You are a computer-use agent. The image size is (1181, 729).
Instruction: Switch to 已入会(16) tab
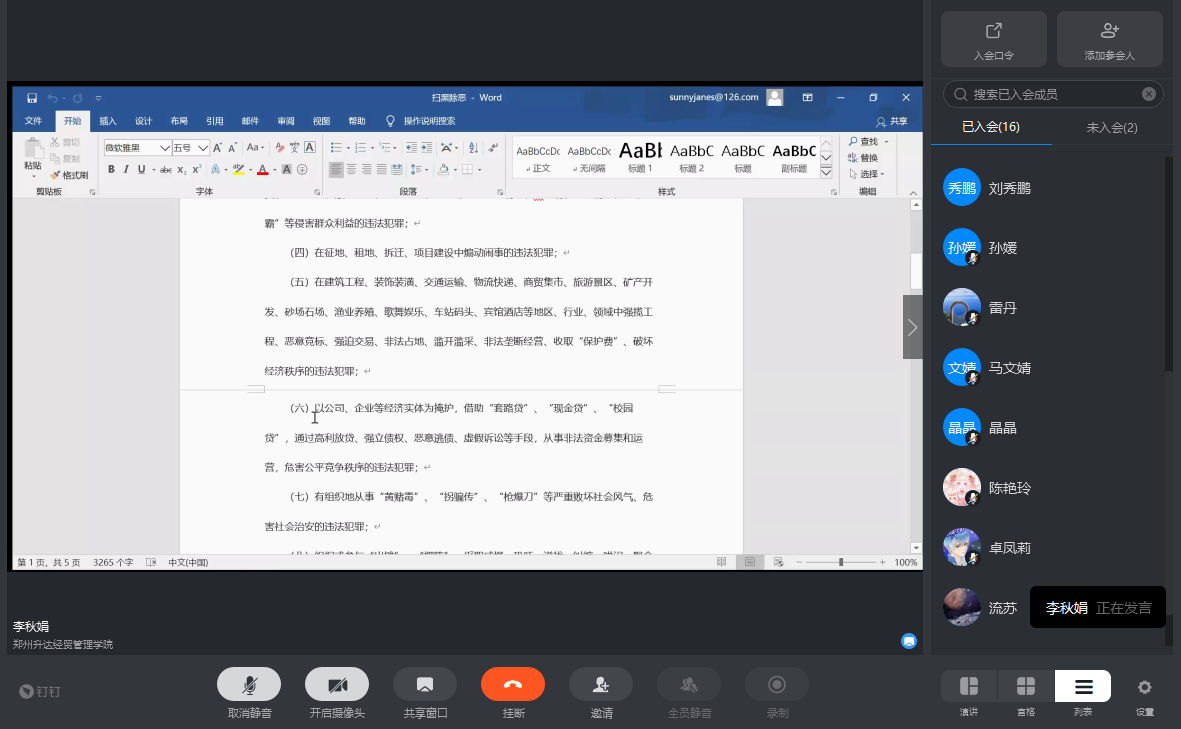click(x=991, y=127)
